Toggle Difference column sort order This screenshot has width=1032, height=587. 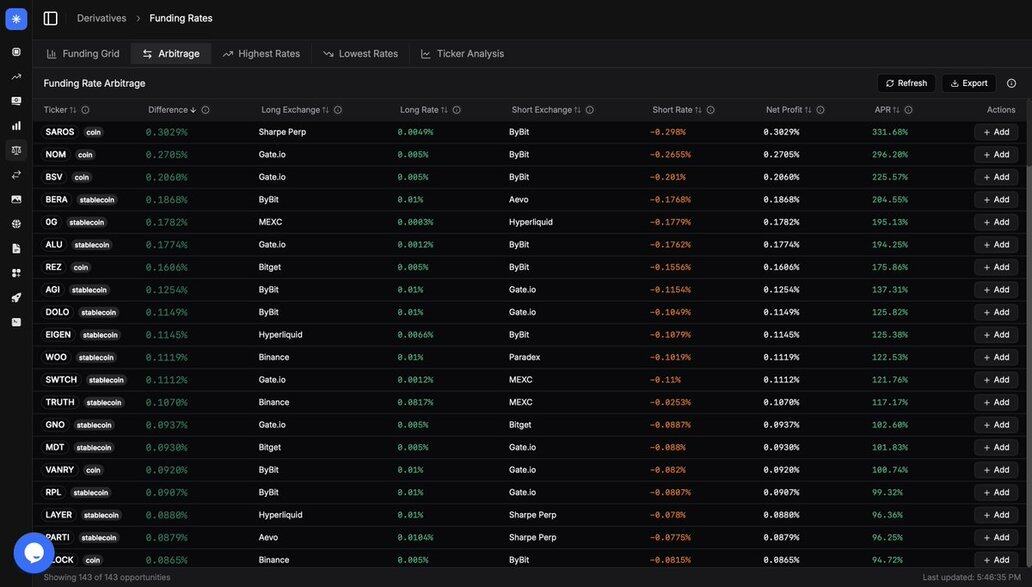[172, 110]
